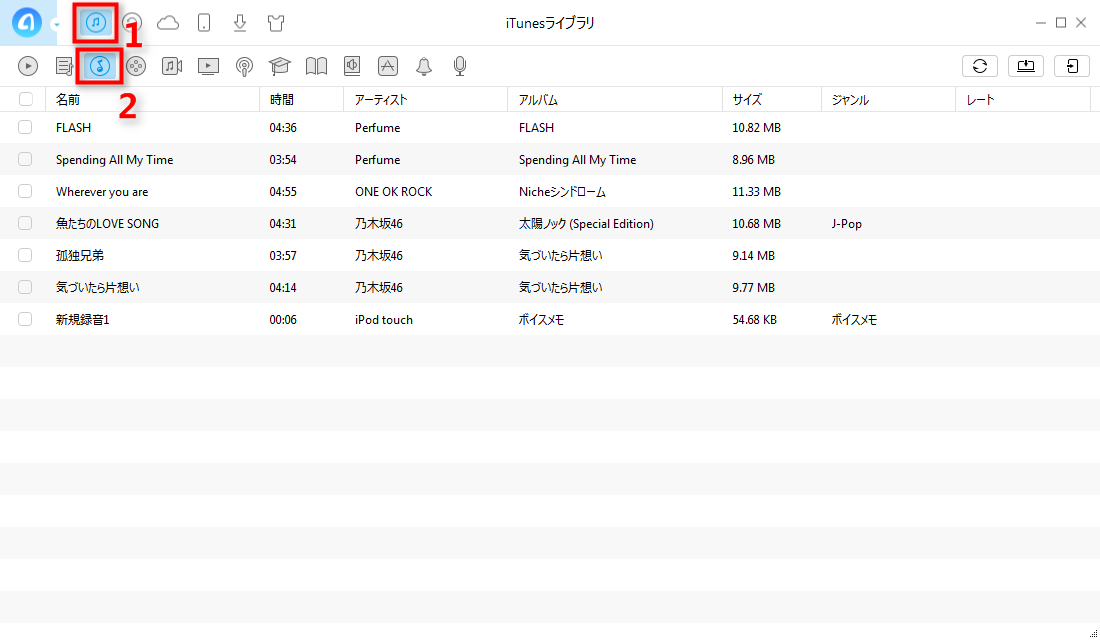Image resolution: width=1100 pixels, height=640 pixels.
Task: Select the Spending All My Time row checkbox
Action: (25, 159)
